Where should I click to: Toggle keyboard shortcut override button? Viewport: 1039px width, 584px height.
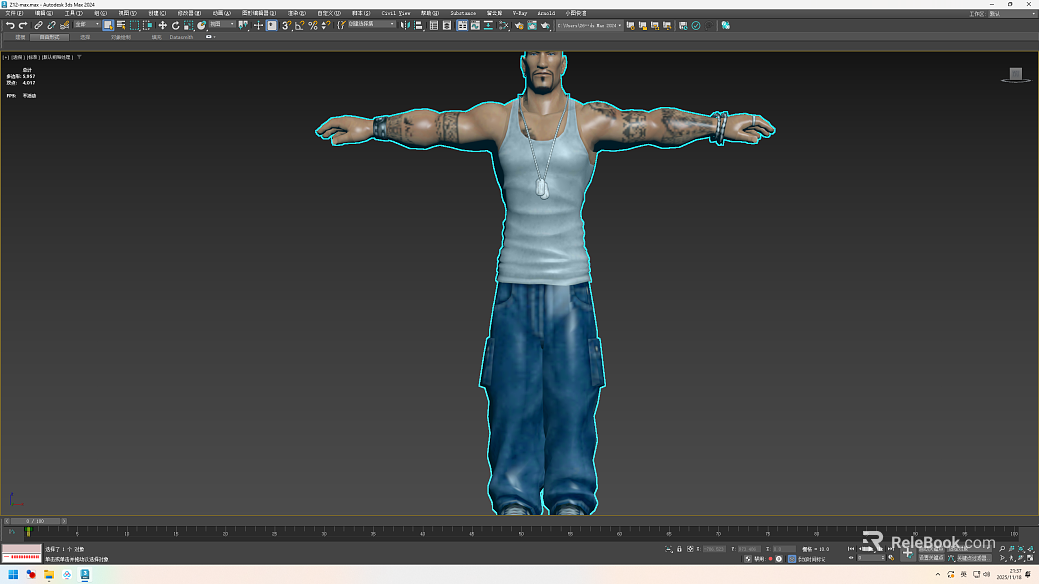(272, 25)
